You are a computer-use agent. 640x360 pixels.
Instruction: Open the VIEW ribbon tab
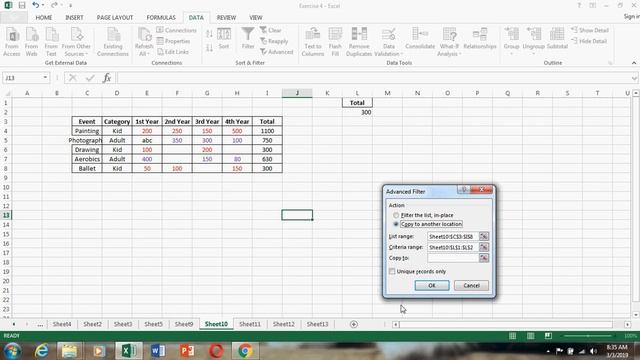tap(256, 18)
